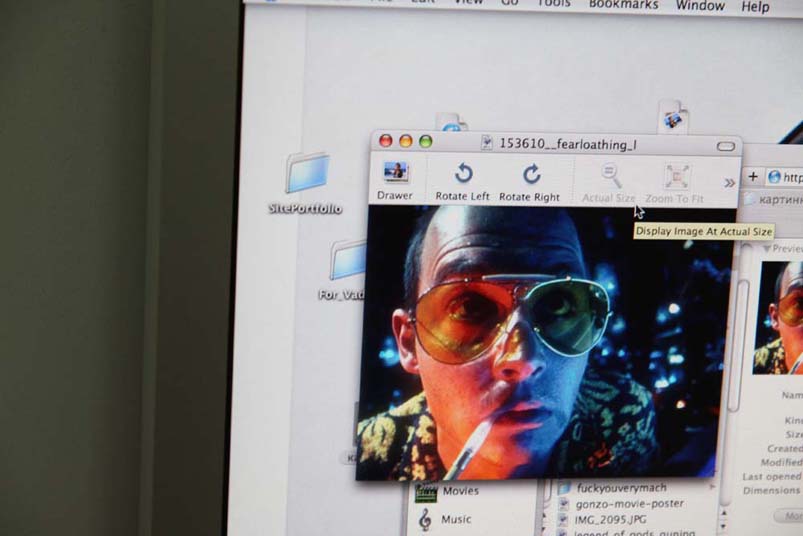Select the fuckyouverymach folder in Finder list
803x536 pixels.
tap(622, 488)
